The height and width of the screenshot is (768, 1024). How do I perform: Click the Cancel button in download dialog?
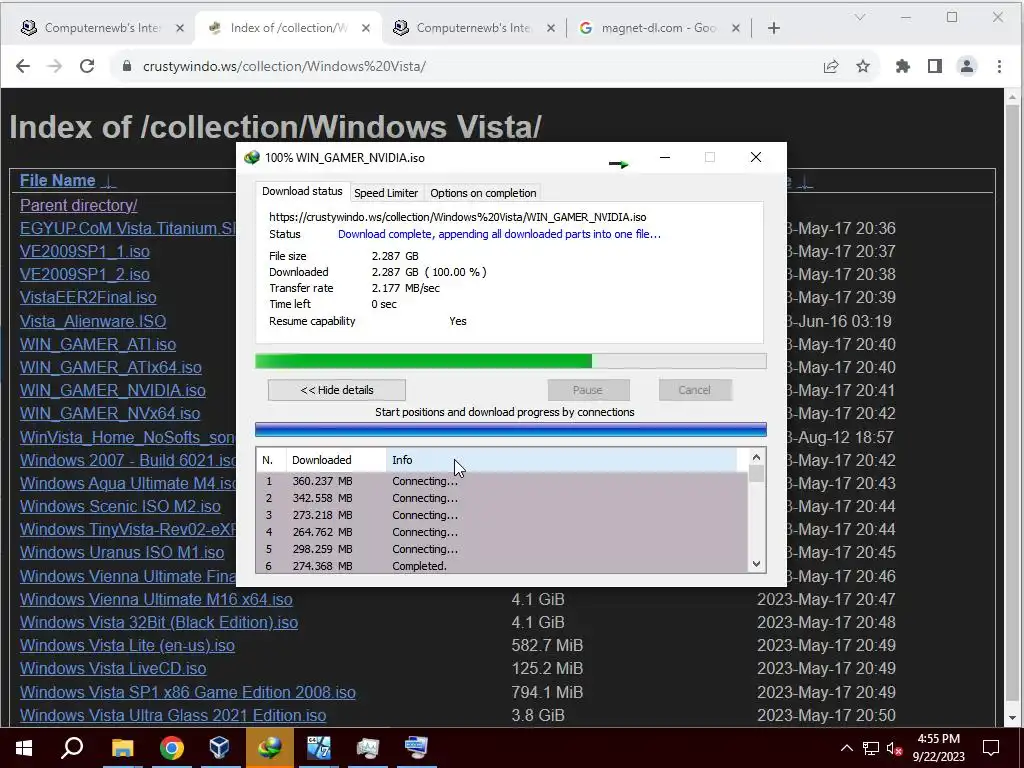694,390
